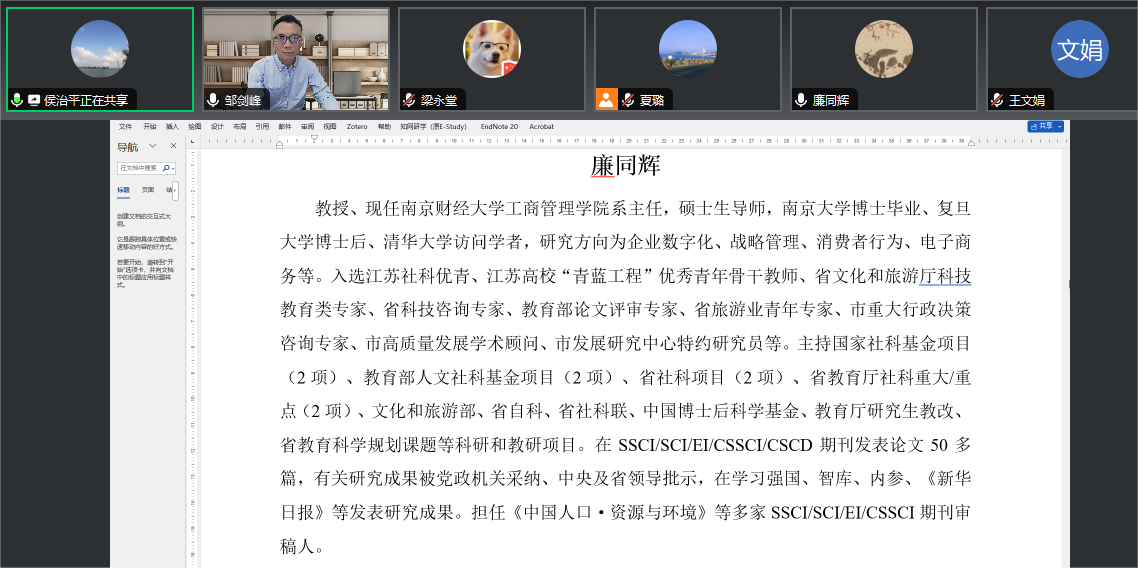
Task: Close the 导航 navigation pane
Action: (x=173, y=146)
